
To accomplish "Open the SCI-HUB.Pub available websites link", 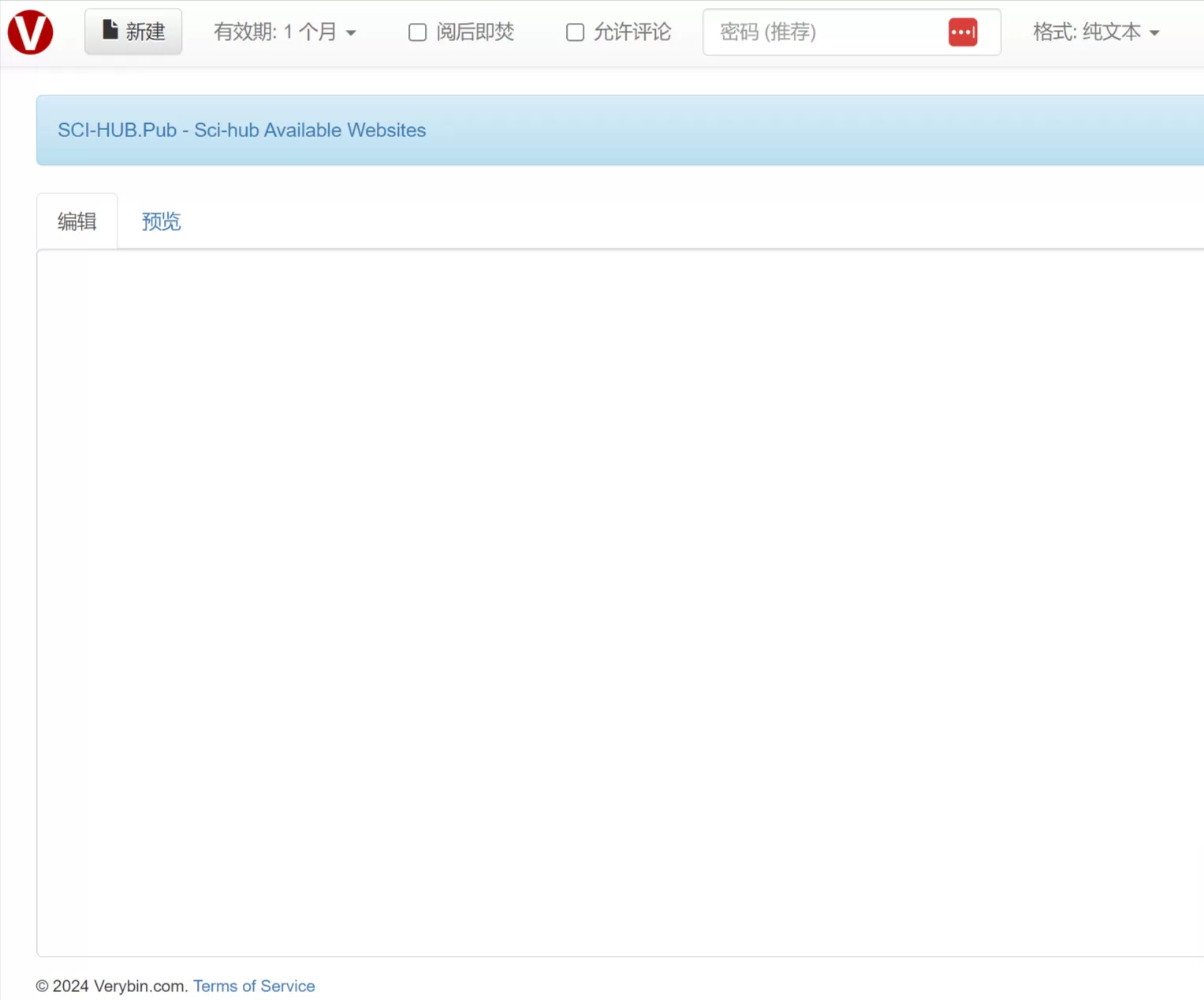I will (241, 130).
